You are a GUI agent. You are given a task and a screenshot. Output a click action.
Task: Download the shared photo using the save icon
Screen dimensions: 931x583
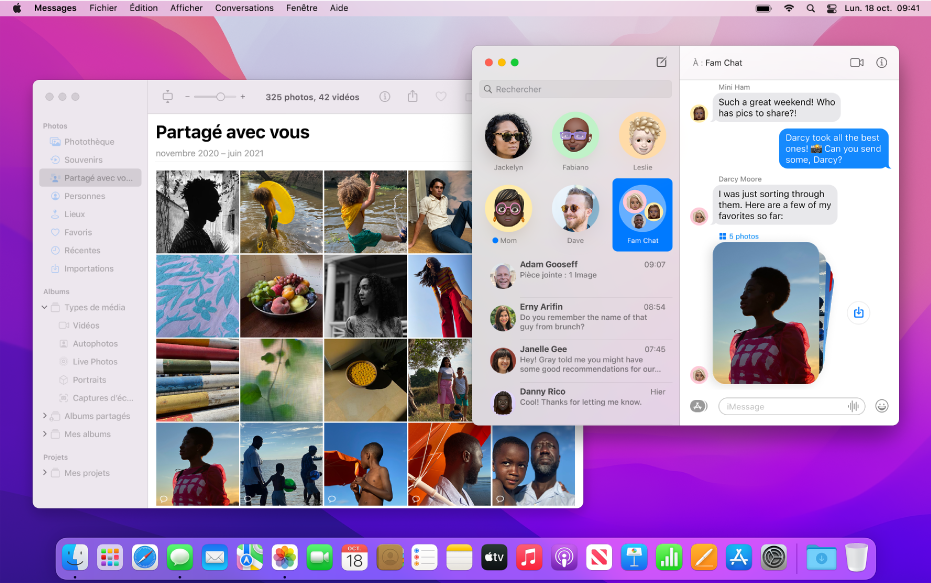(x=858, y=313)
